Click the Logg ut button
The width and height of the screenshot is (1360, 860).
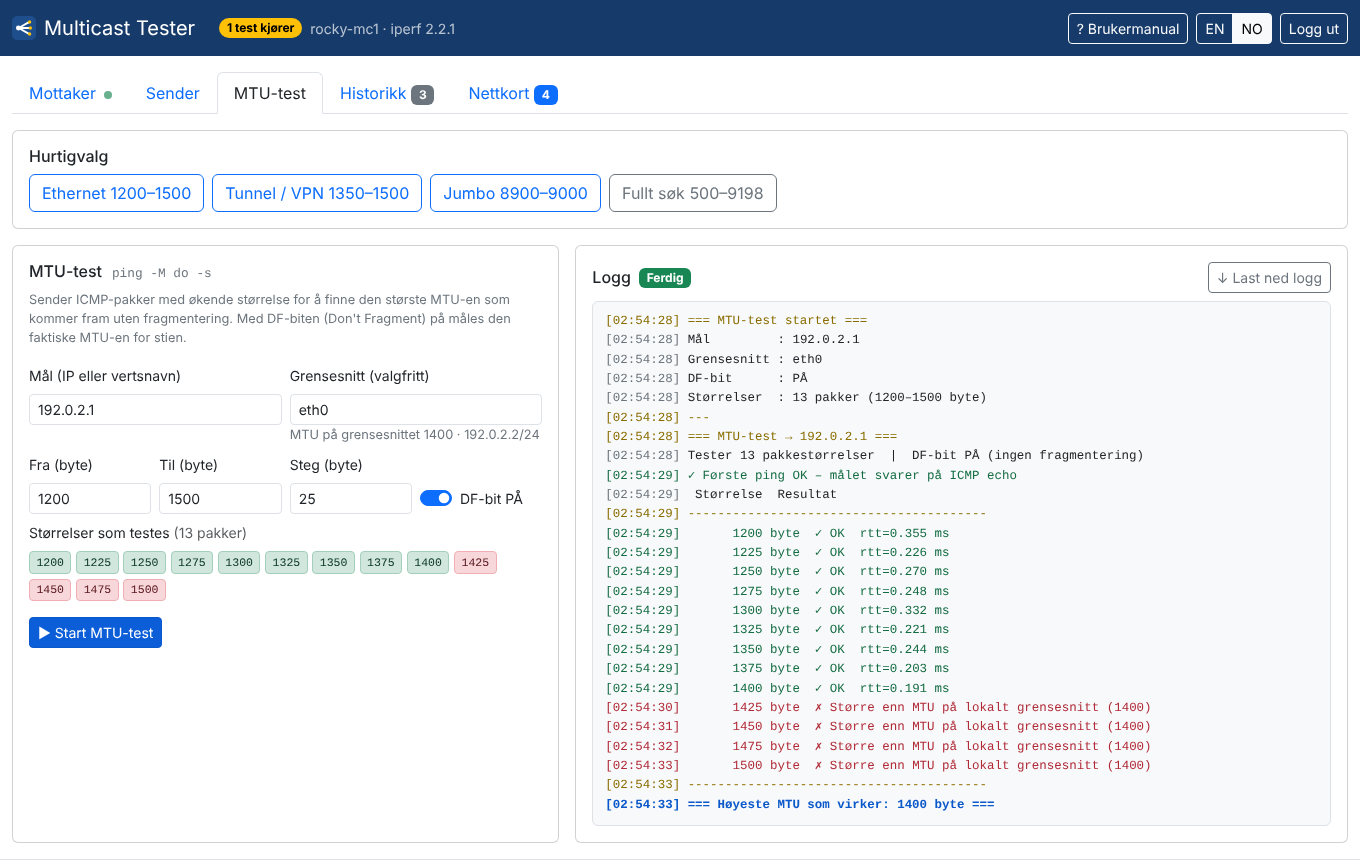point(1313,29)
